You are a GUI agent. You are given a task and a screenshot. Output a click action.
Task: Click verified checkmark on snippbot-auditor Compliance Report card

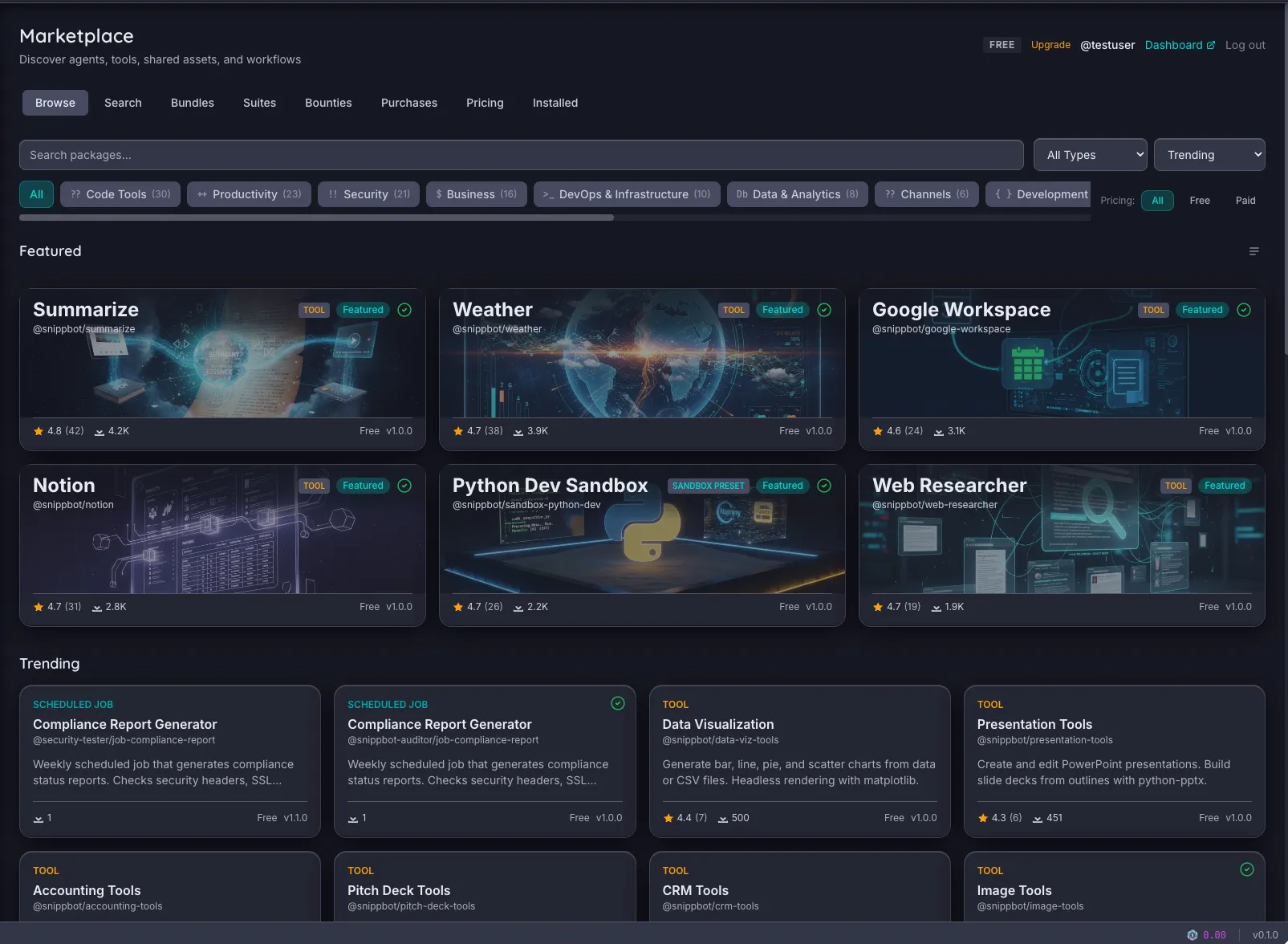point(618,703)
